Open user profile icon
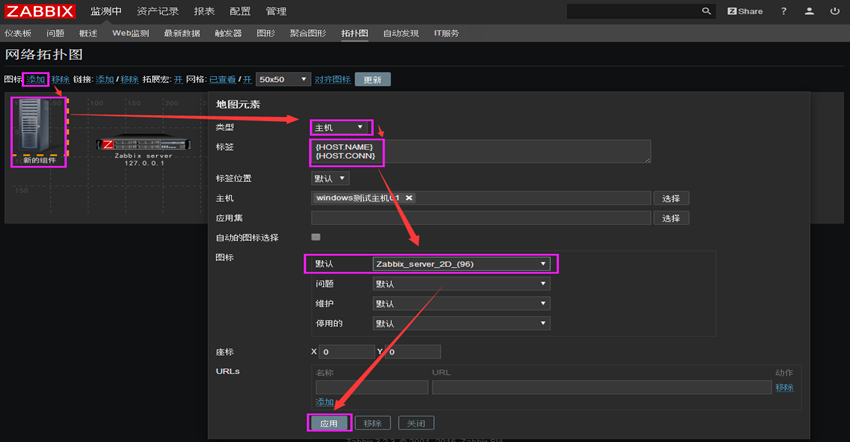The width and height of the screenshot is (850, 442). click(809, 11)
